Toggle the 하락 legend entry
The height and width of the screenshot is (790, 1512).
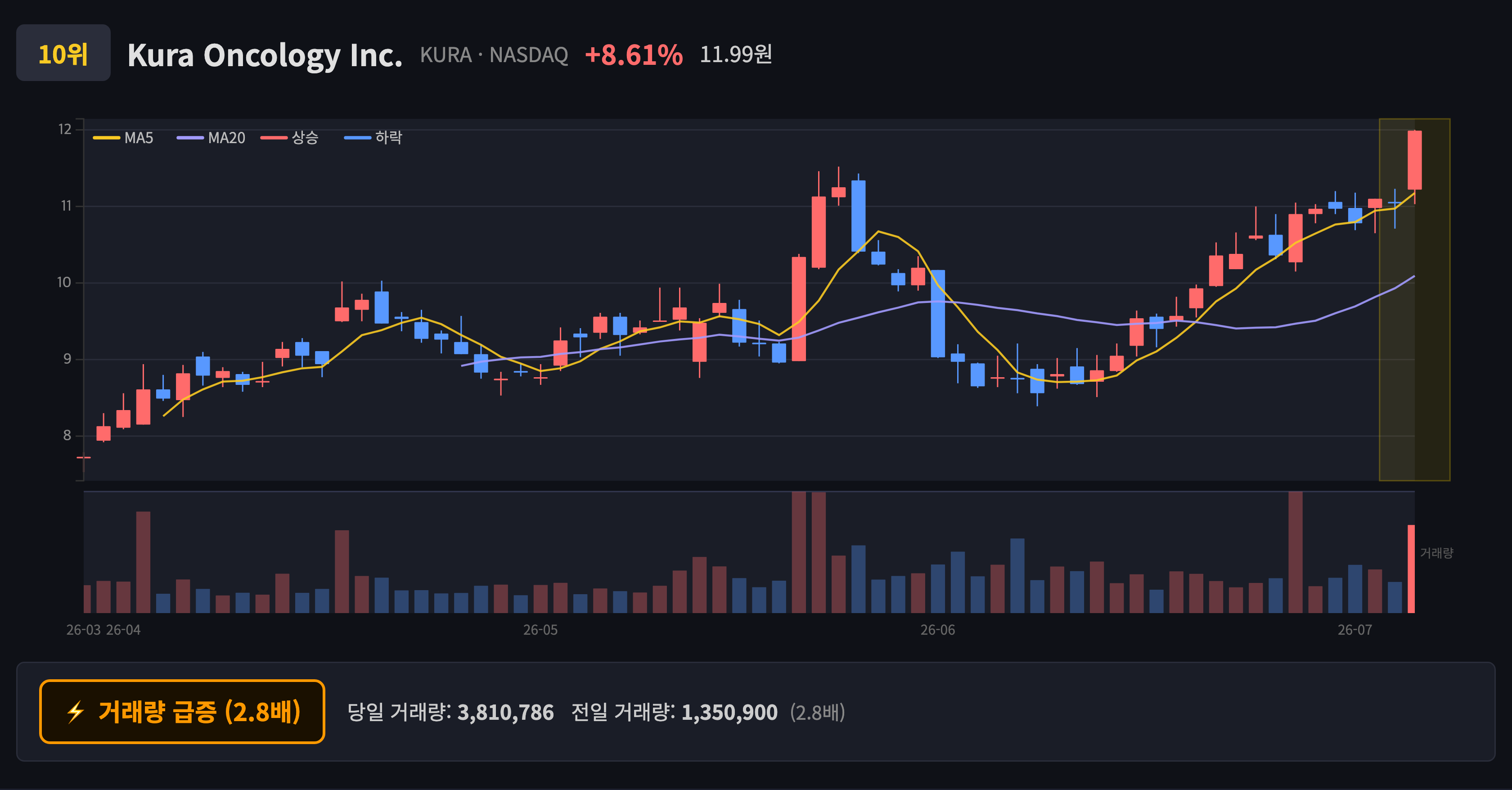[x=373, y=138]
